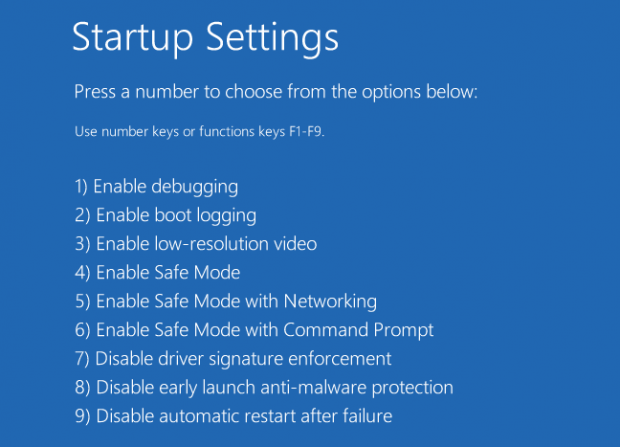This screenshot has width=620, height=447.
Task: Click 'Command Prompt' text in option six
Action: point(358,331)
